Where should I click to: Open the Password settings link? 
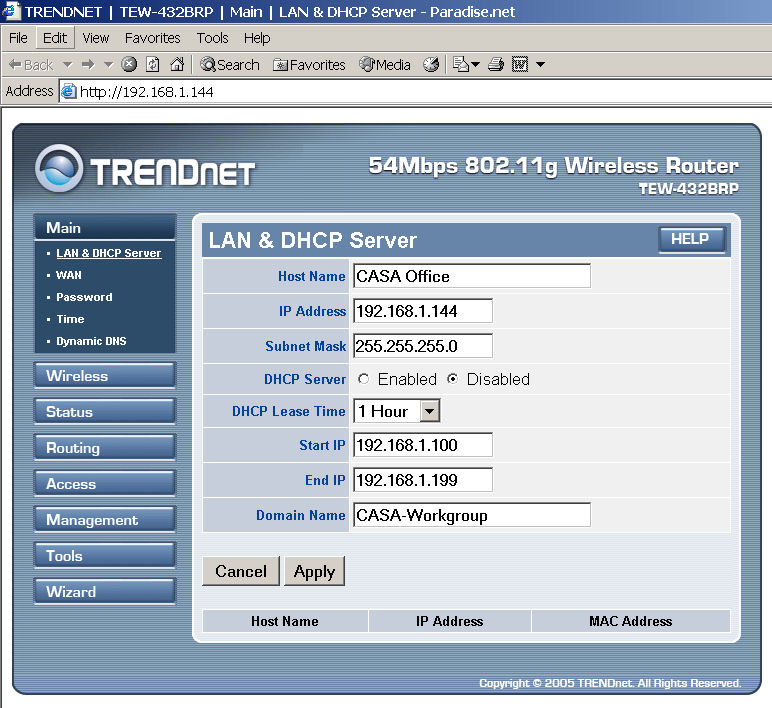(x=84, y=297)
